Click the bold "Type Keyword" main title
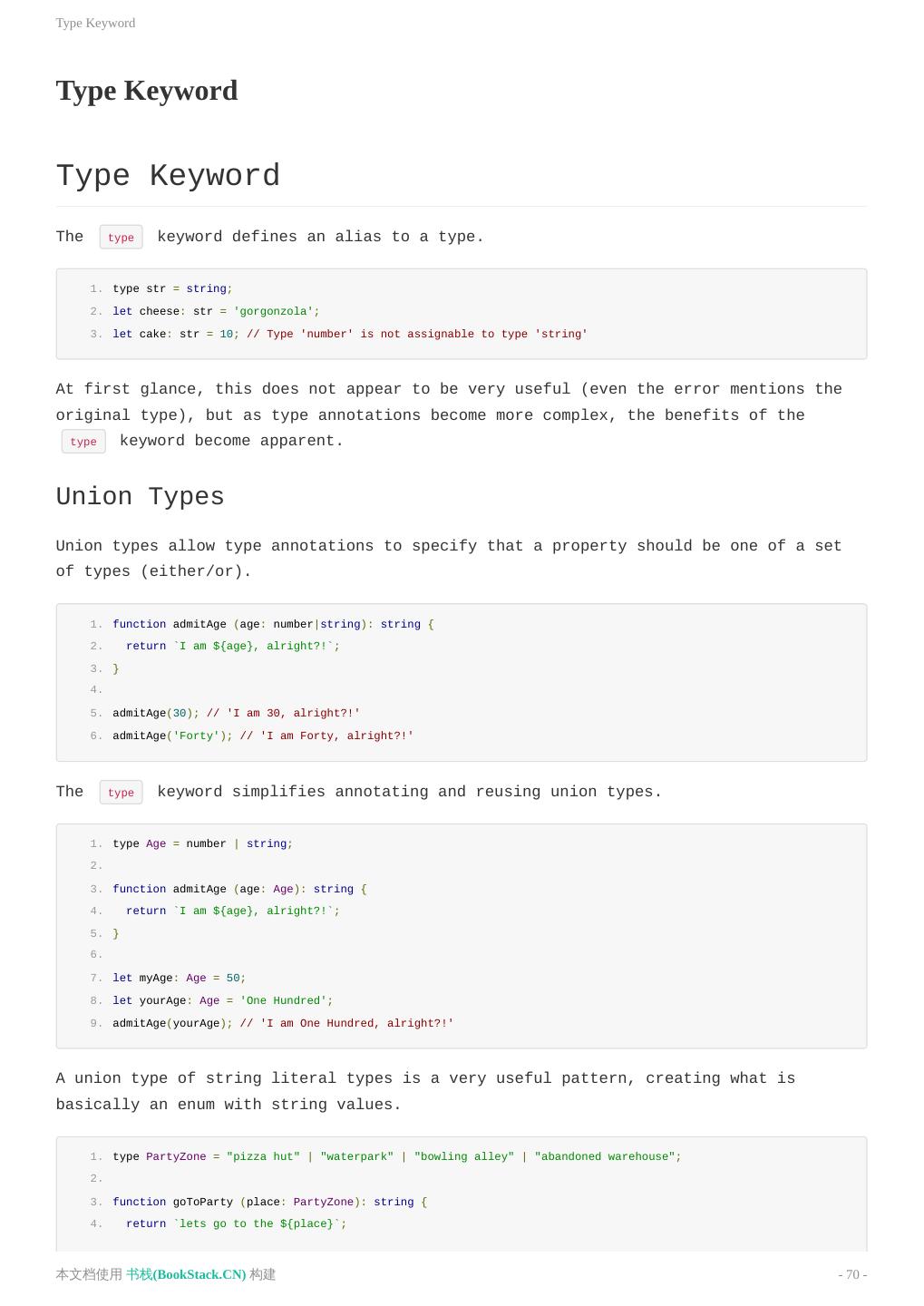The image size is (924, 1306). [x=147, y=91]
